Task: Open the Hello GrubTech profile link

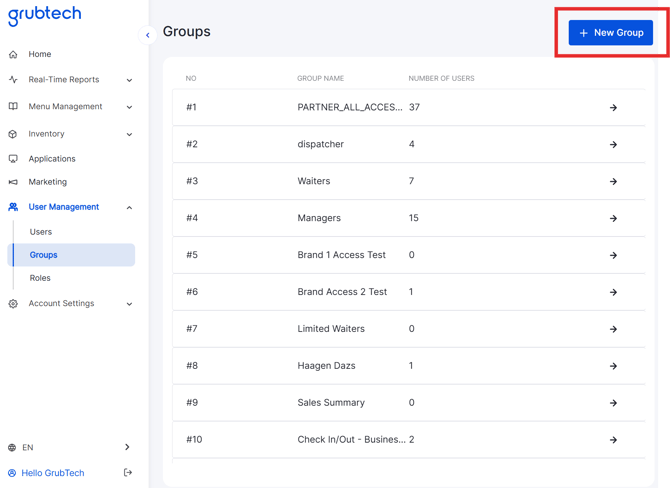Action: (53, 473)
